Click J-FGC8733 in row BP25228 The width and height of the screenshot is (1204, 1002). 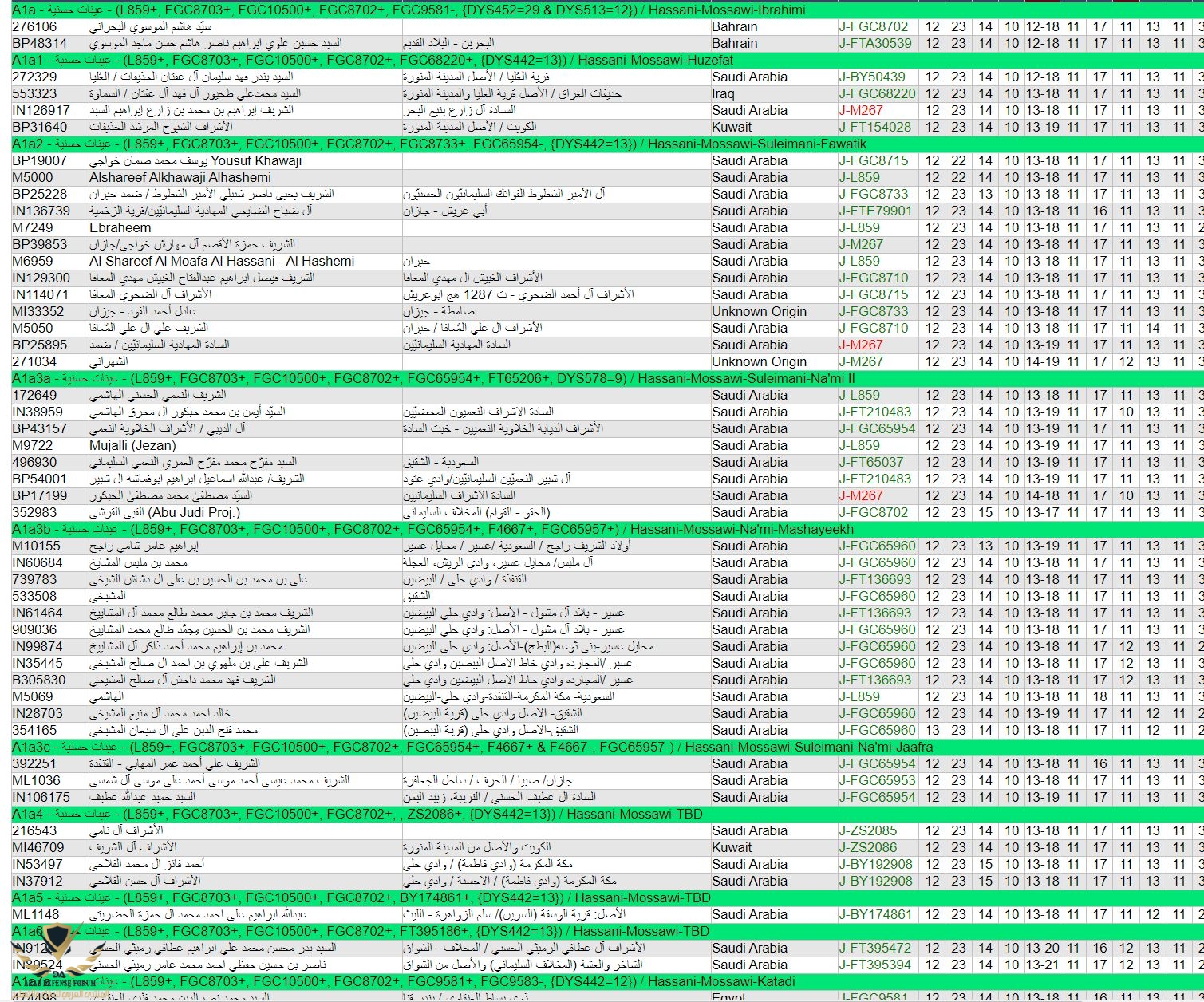coord(873,195)
